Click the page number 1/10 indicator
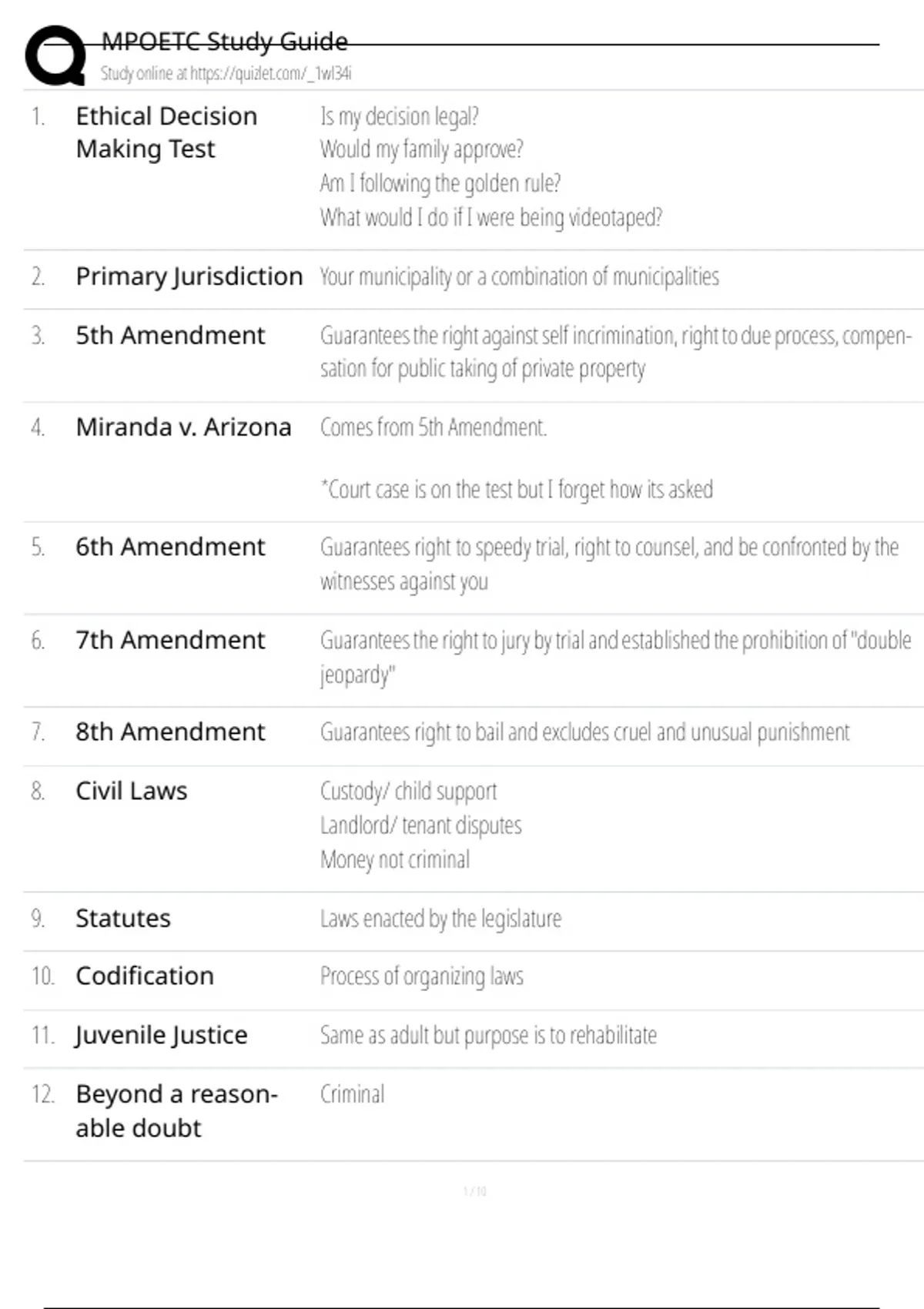The width and height of the screenshot is (924, 1309). [474, 1191]
